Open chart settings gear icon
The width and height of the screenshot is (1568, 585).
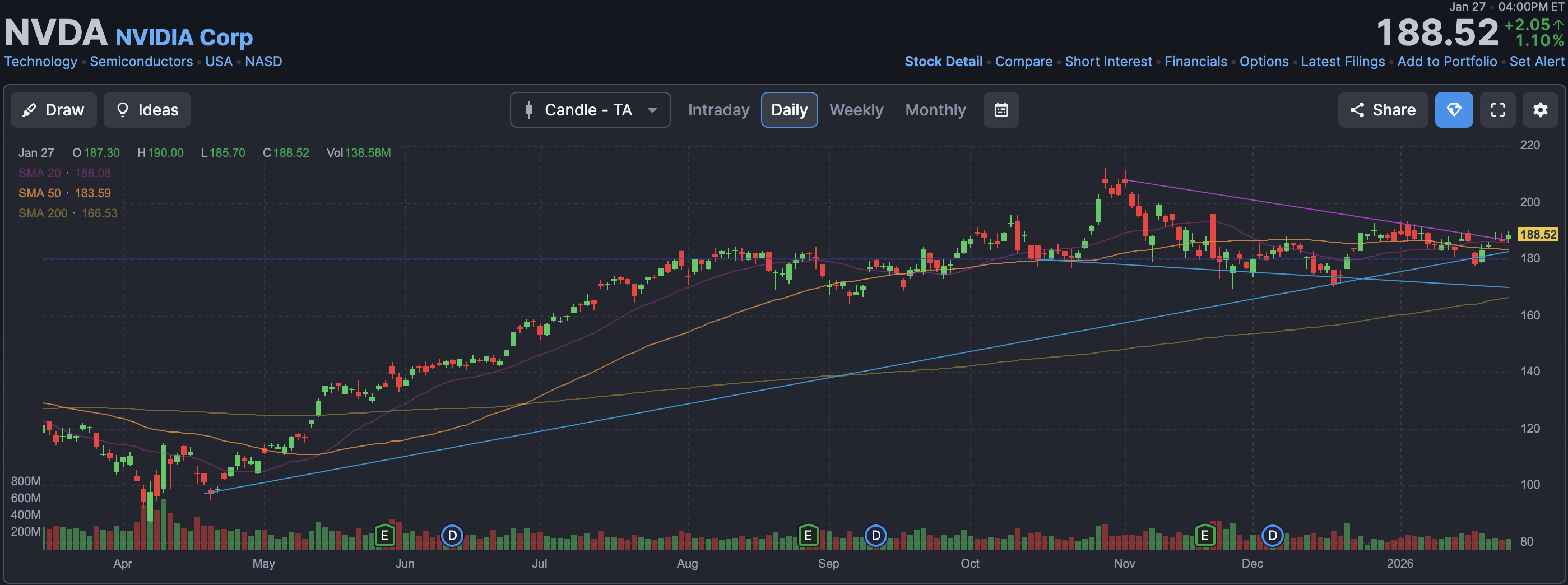1541,110
